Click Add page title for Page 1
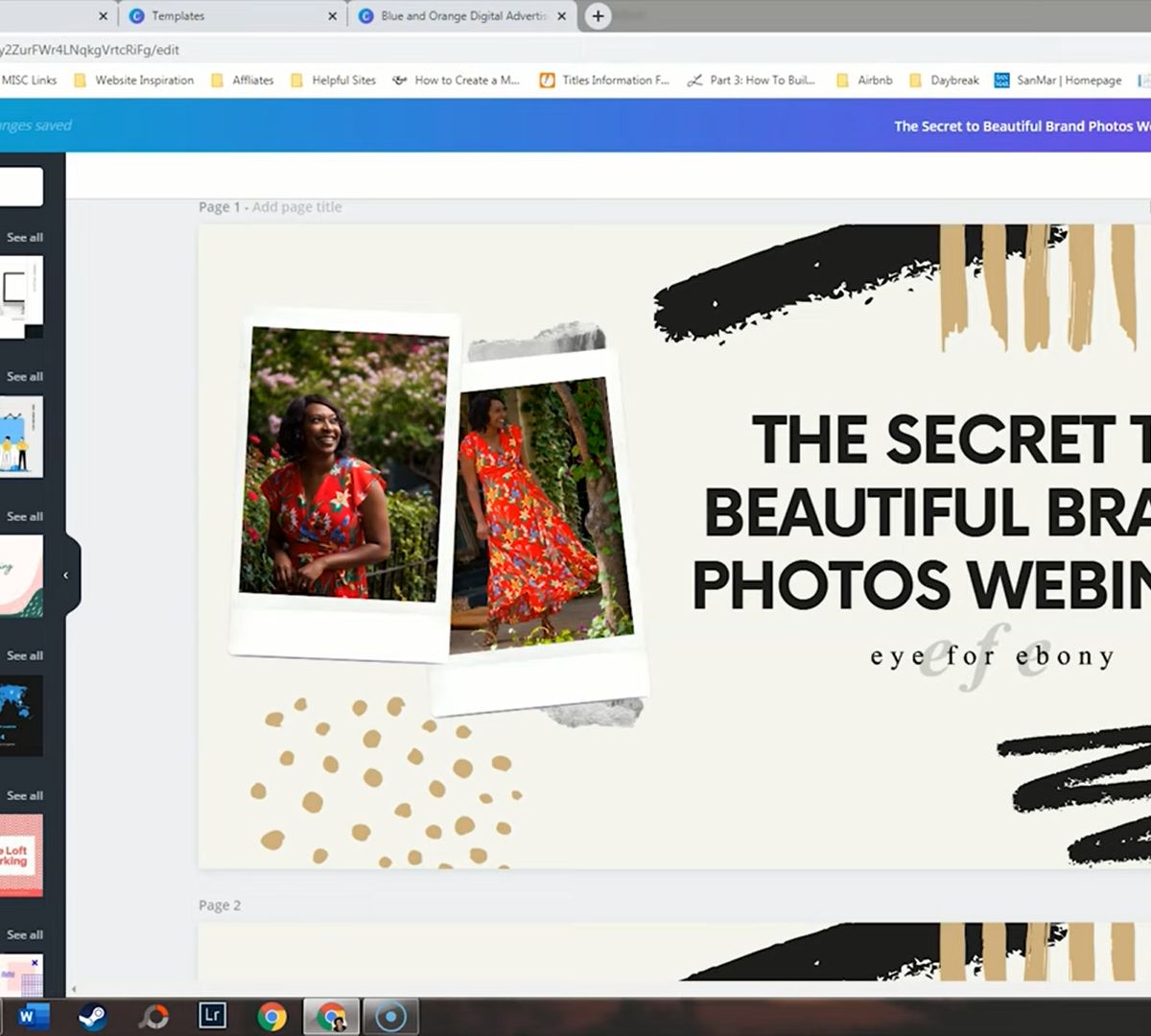This screenshot has width=1151, height=1036. (296, 206)
